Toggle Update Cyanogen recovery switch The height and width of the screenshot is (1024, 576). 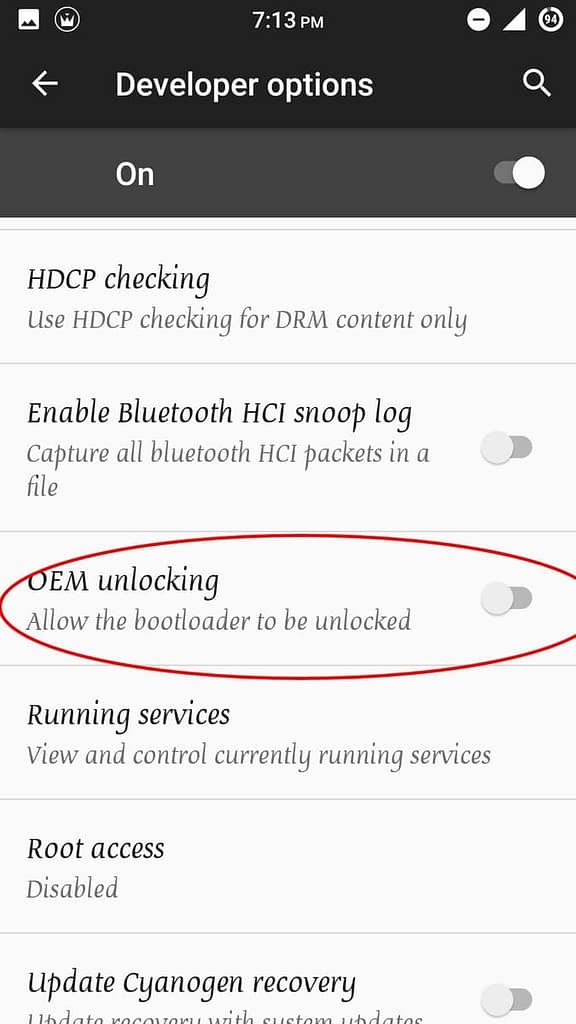pos(507,1000)
